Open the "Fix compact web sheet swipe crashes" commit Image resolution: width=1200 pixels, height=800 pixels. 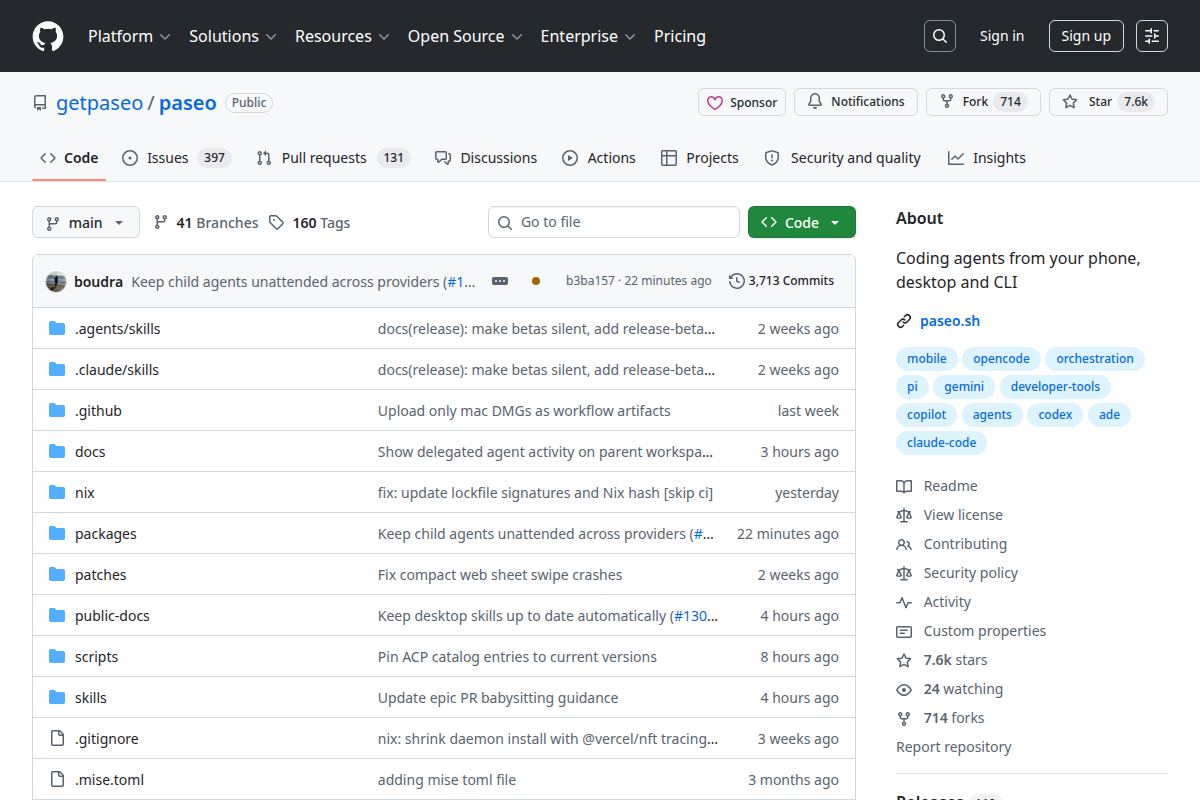500,575
